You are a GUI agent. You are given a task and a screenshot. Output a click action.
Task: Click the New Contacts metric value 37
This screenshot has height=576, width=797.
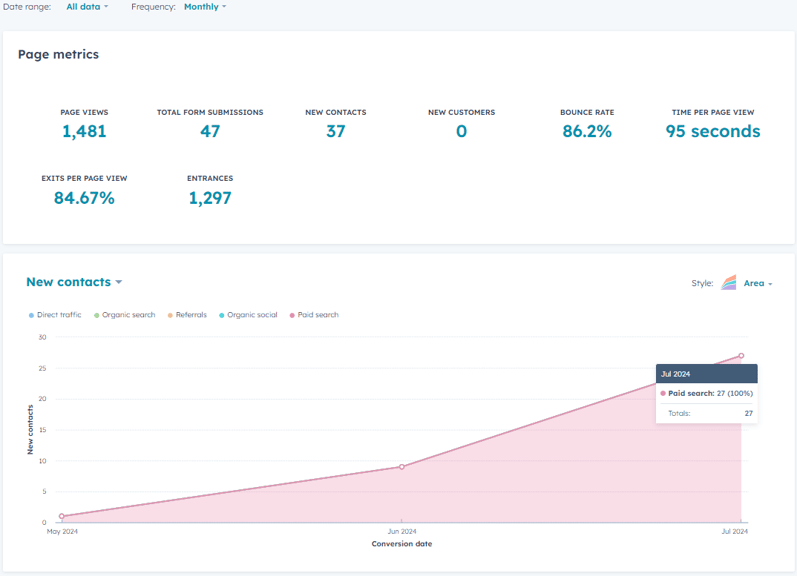[335, 131]
